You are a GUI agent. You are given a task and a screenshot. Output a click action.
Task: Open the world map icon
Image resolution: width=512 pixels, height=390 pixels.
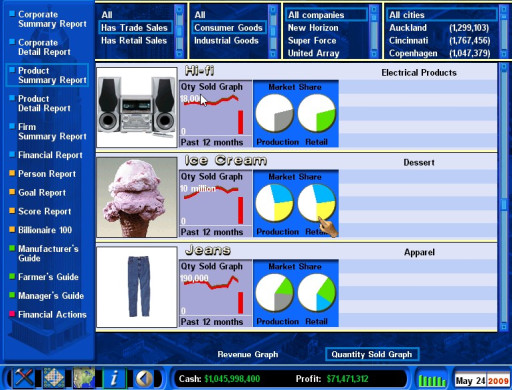click(84, 378)
